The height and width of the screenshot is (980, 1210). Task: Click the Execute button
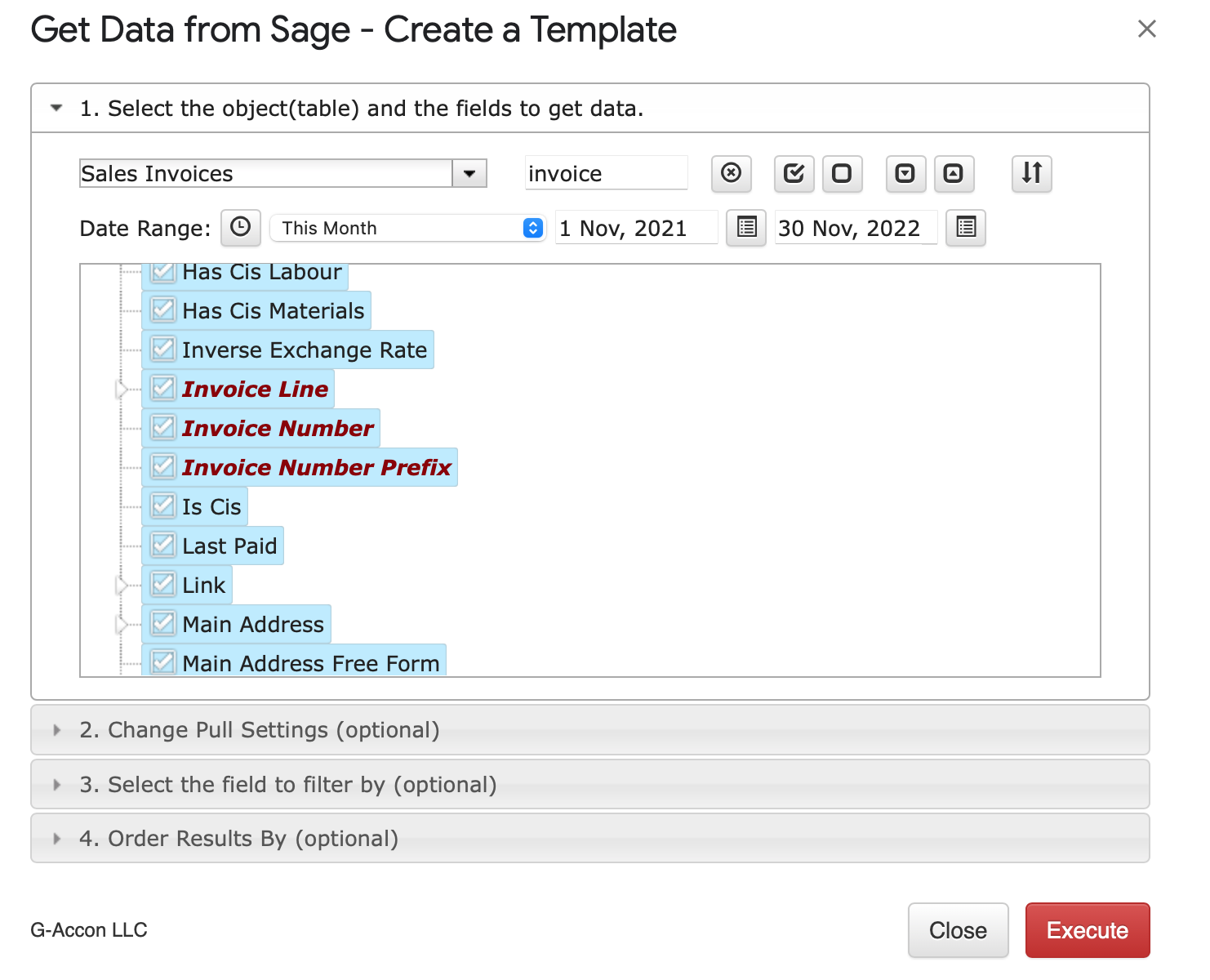click(1088, 930)
